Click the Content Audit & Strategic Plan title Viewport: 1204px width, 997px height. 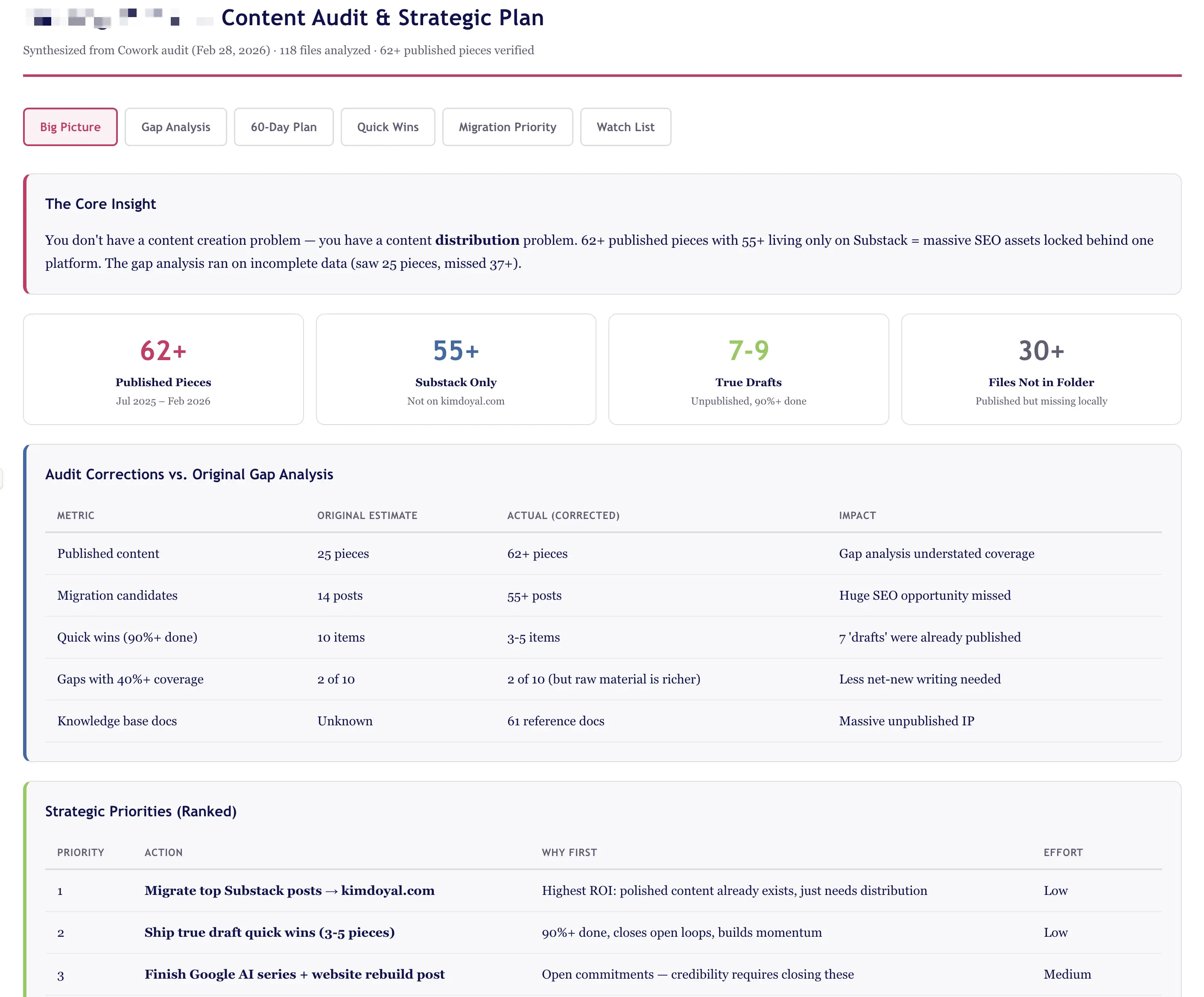tap(383, 18)
